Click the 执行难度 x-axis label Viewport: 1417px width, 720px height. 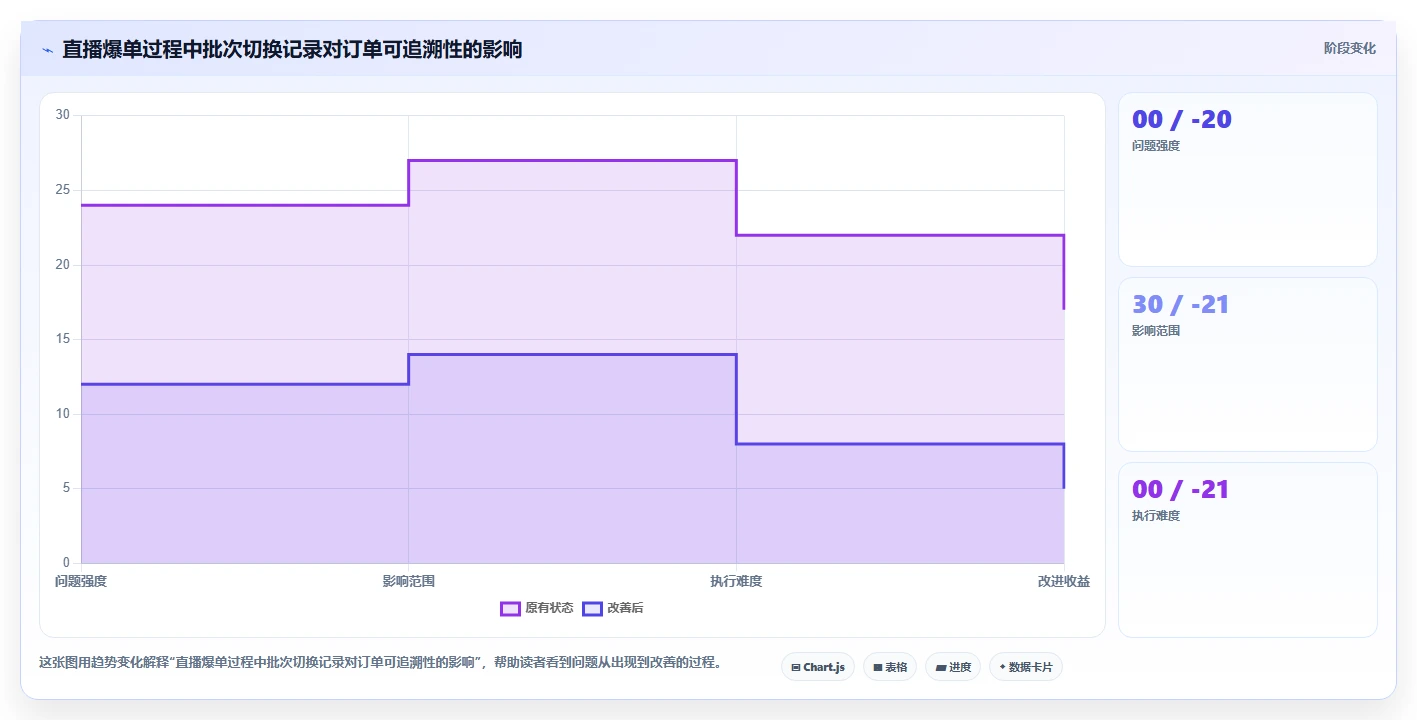736,581
